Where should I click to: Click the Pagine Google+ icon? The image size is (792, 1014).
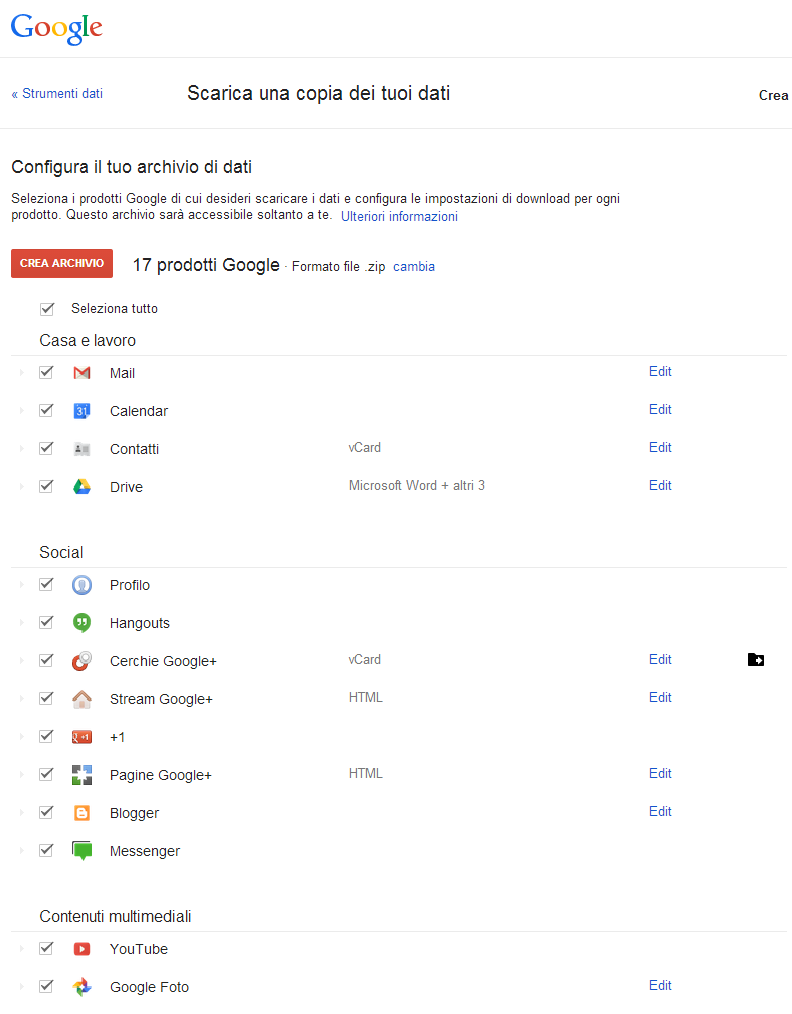click(81, 775)
